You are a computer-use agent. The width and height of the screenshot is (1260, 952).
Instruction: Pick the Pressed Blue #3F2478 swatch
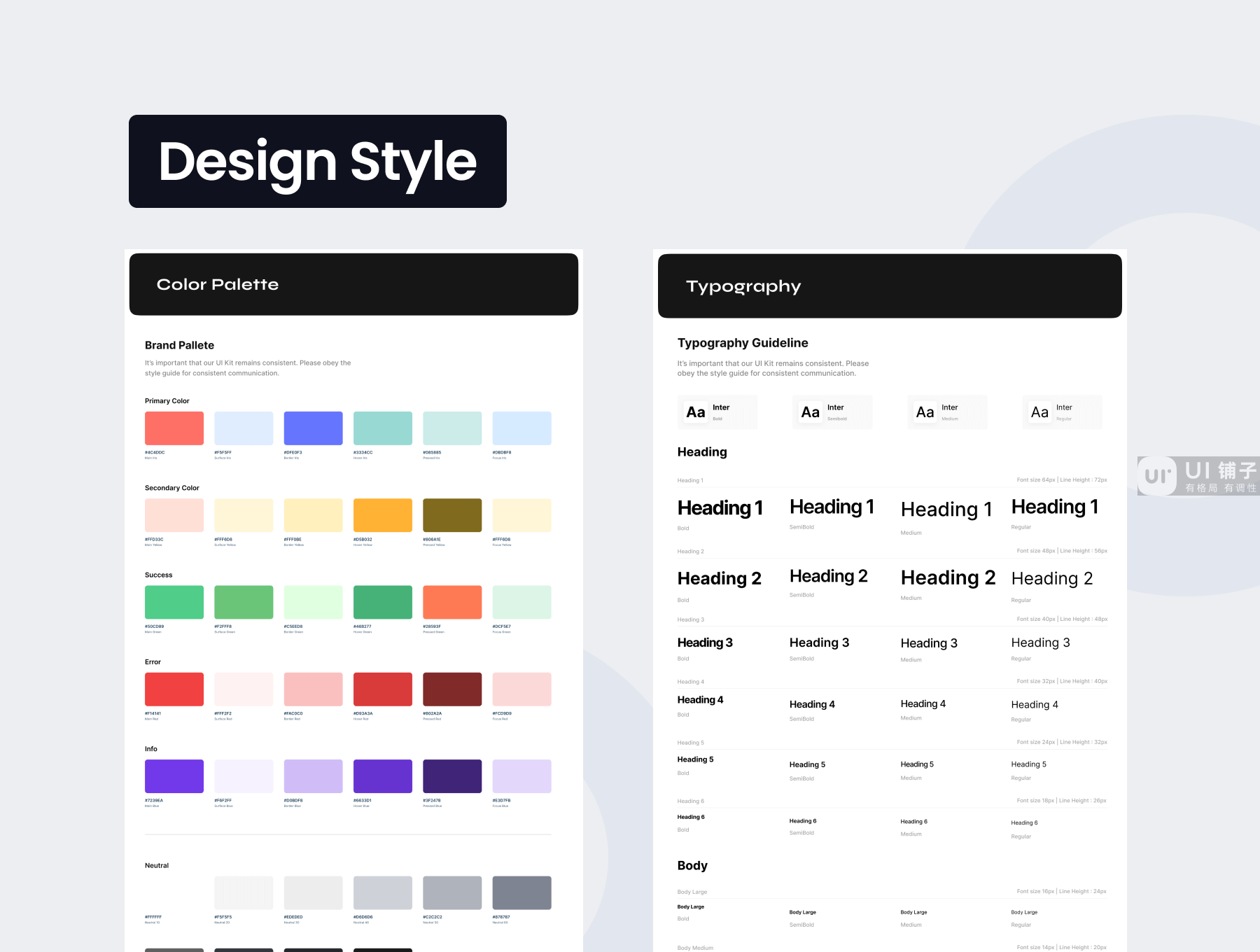(452, 776)
